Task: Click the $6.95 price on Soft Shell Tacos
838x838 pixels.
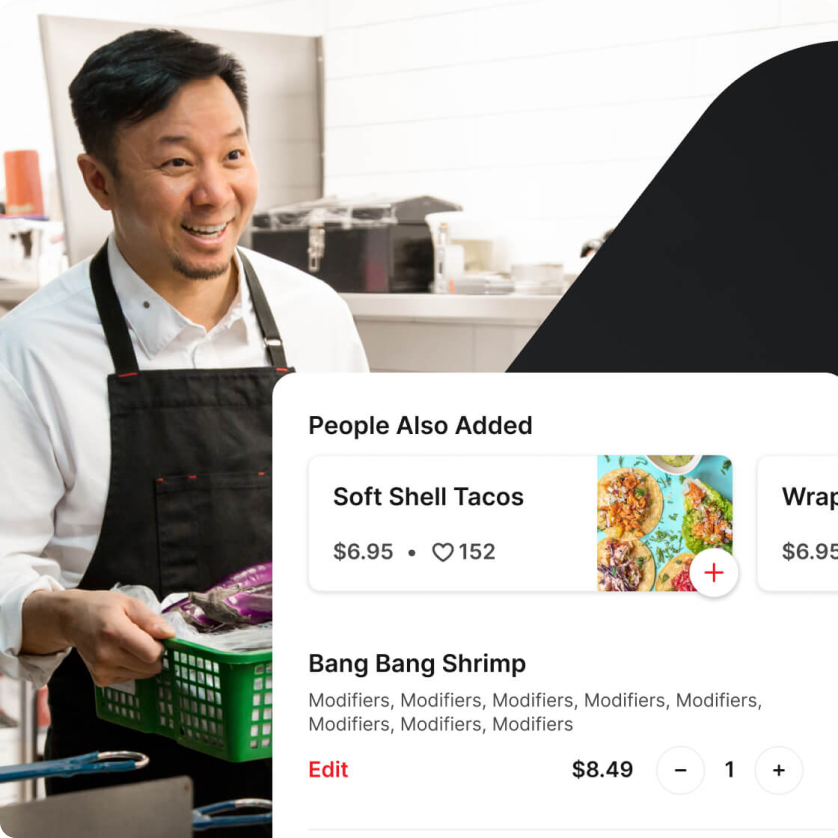Action: pyautogui.click(x=363, y=552)
